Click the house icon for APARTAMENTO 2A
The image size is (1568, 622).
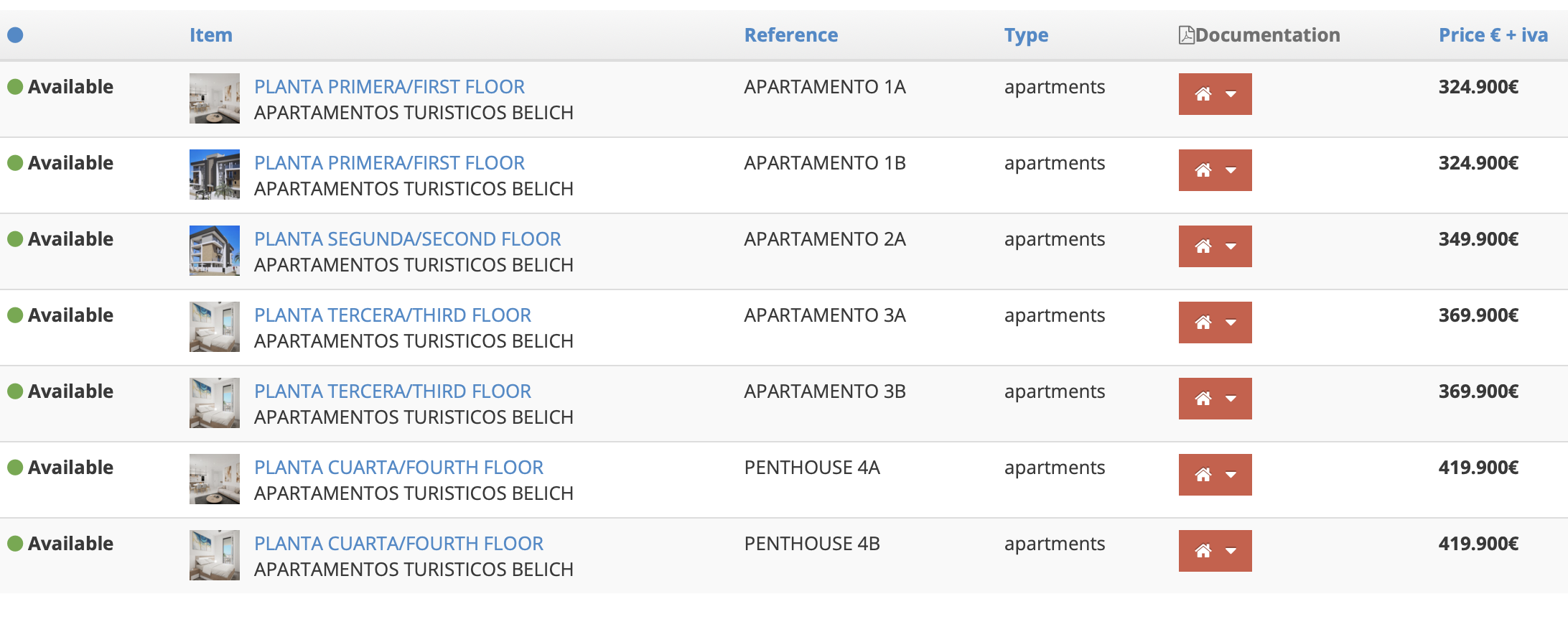(1203, 246)
